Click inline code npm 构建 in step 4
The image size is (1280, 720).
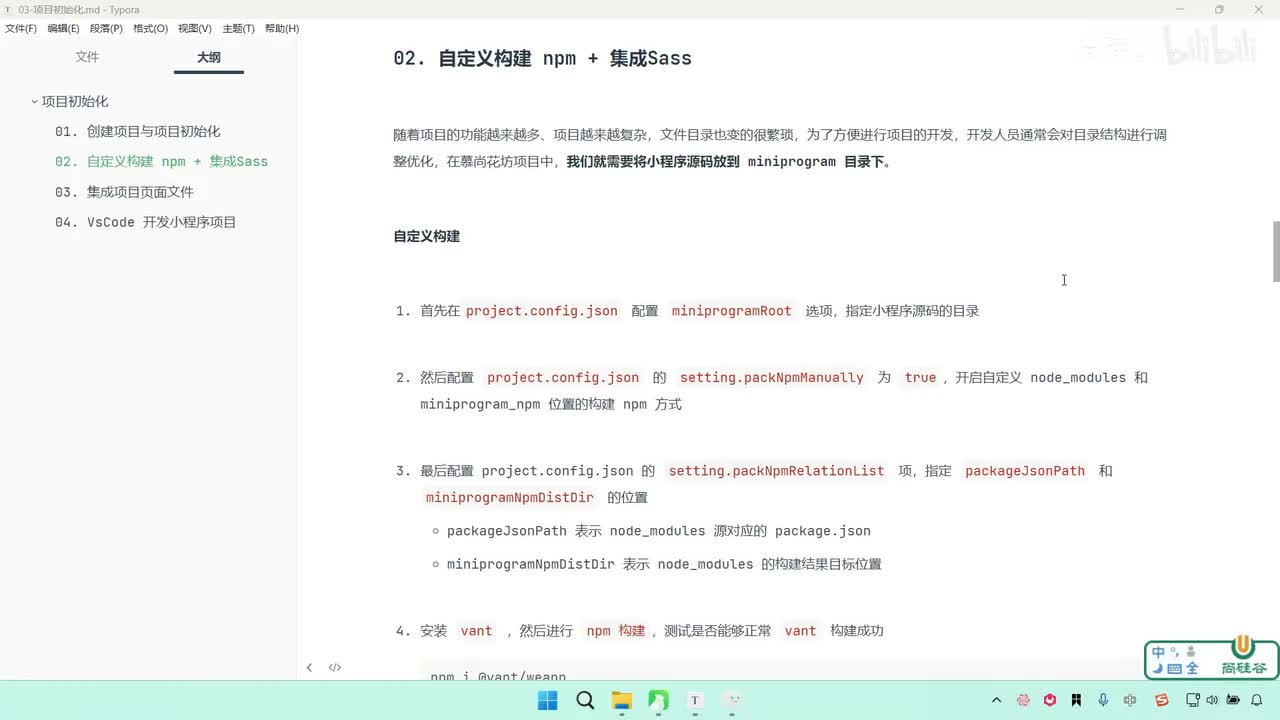[x=615, y=631]
